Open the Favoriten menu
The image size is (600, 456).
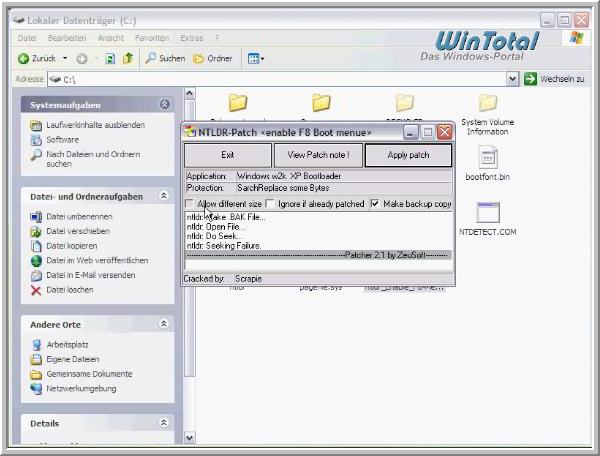coord(152,38)
